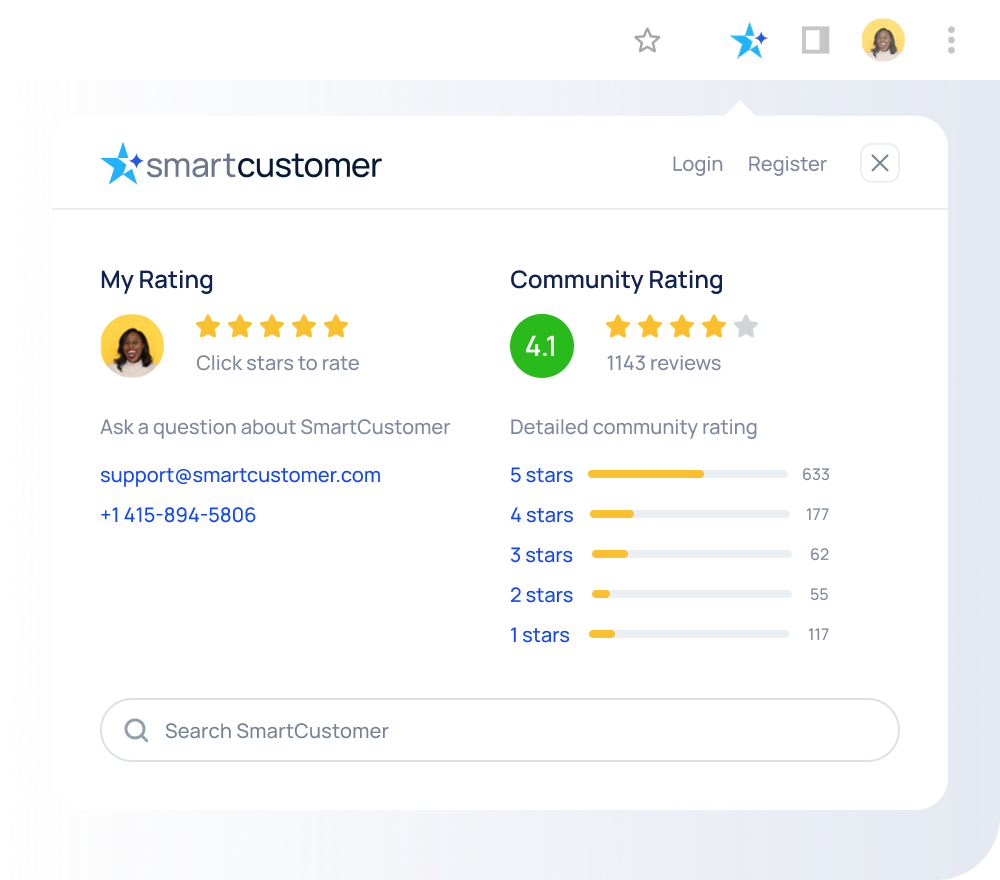Image resolution: width=1000 pixels, height=880 pixels.
Task: Rate five stars under My Rating
Action: click(x=335, y=326)
